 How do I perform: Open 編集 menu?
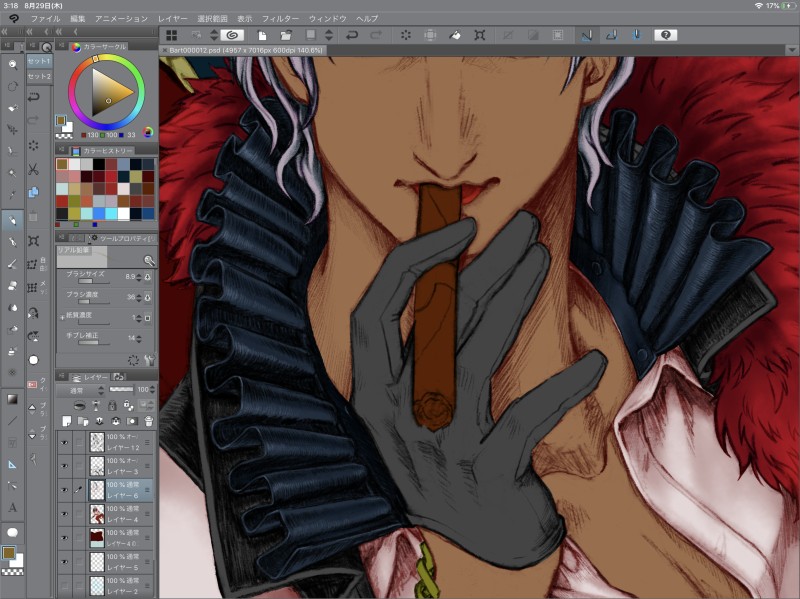(78, 19)
